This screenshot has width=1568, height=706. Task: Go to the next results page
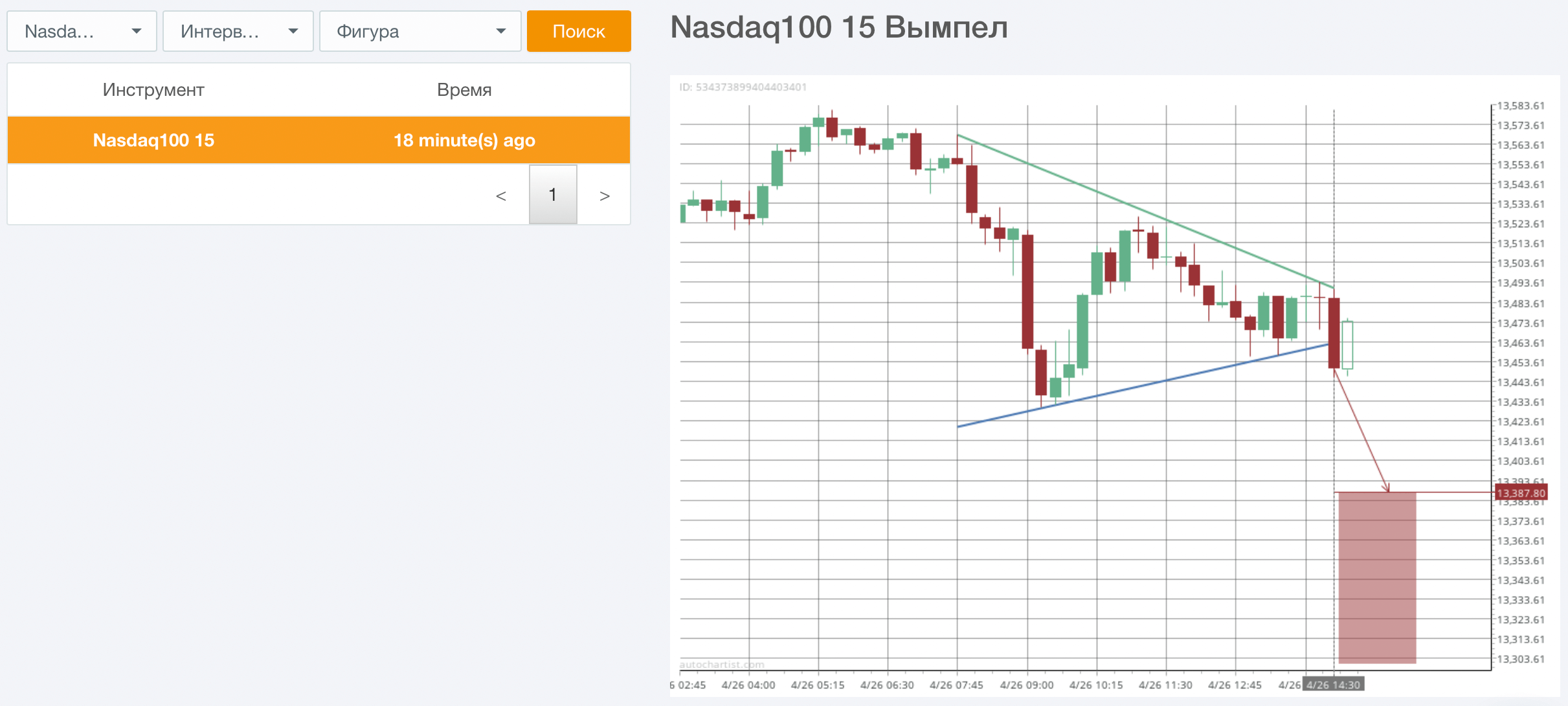[x=604, y=195]
